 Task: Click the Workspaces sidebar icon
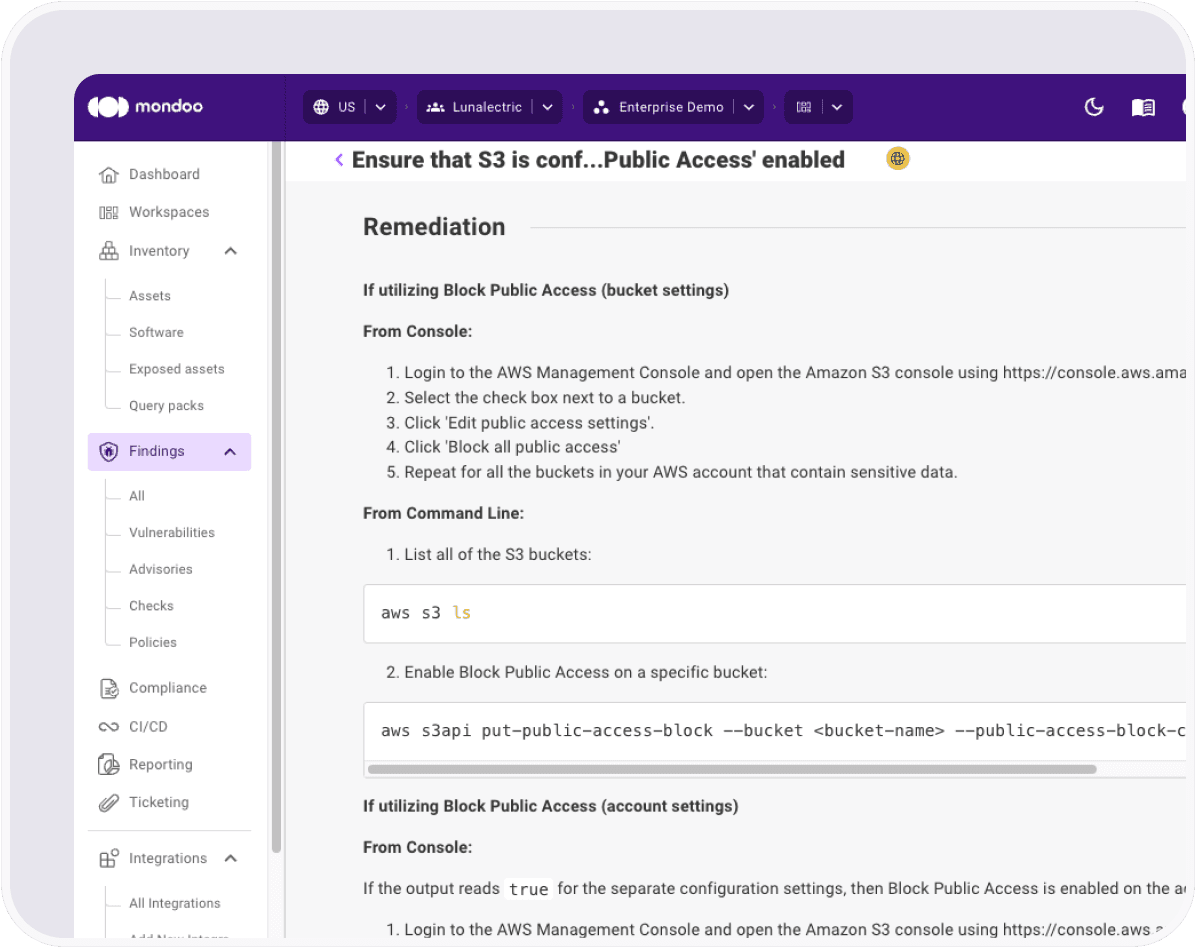[x=108, y=213]
